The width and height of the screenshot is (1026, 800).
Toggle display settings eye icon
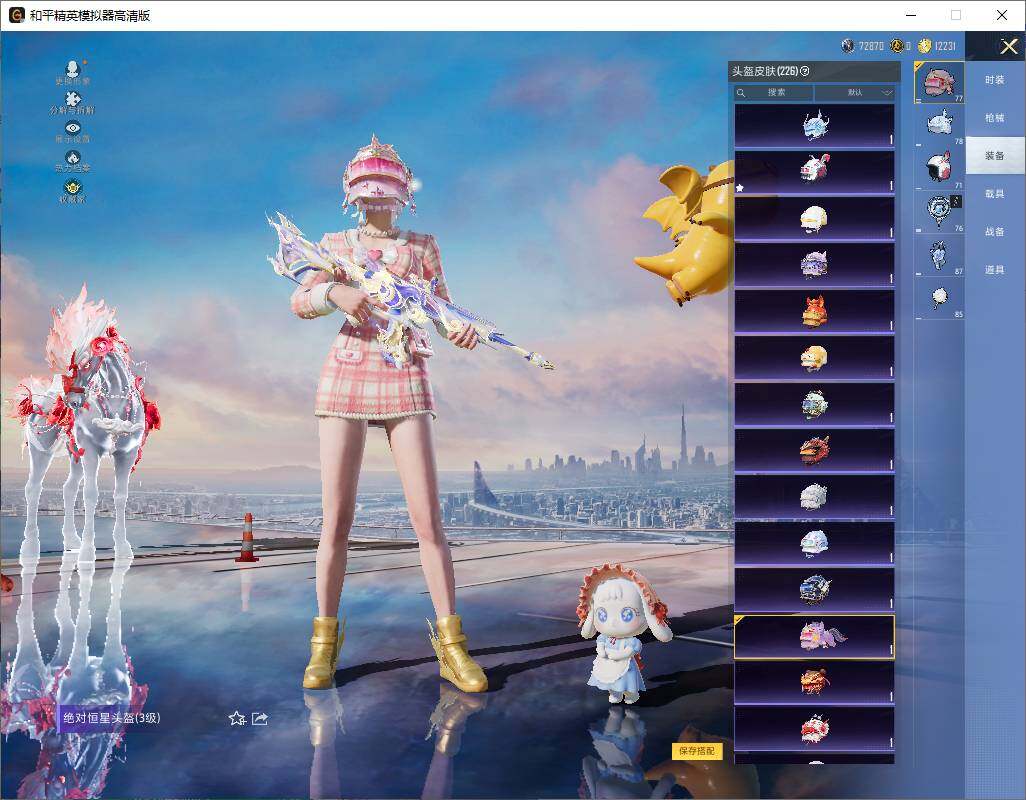tap(73, 132)
